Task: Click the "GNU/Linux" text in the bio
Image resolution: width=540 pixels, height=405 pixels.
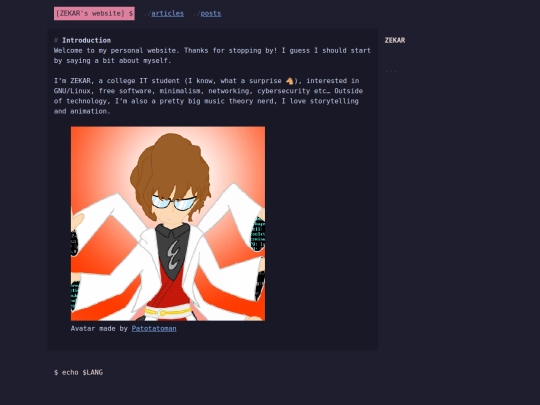Action: click(72, 91)
